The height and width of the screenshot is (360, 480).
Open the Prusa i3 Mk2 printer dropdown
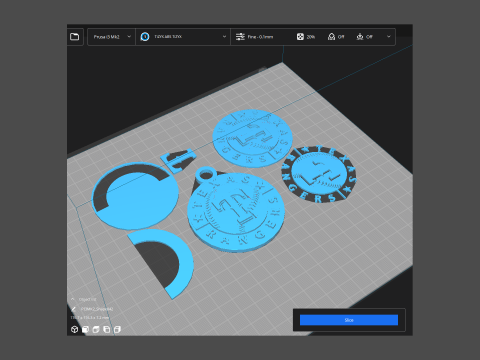coord(112,37)
